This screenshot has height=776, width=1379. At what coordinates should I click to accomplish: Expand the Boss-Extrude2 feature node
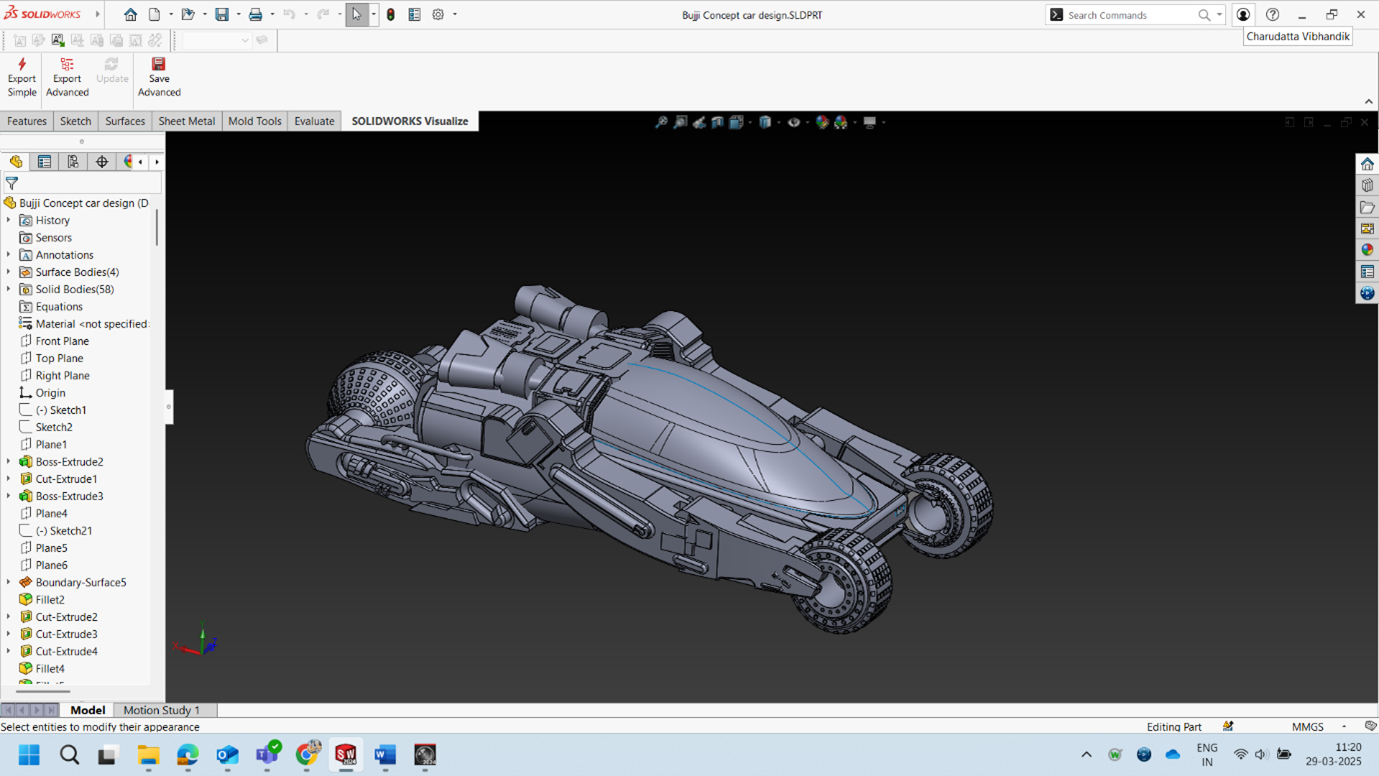coord(9,462)
